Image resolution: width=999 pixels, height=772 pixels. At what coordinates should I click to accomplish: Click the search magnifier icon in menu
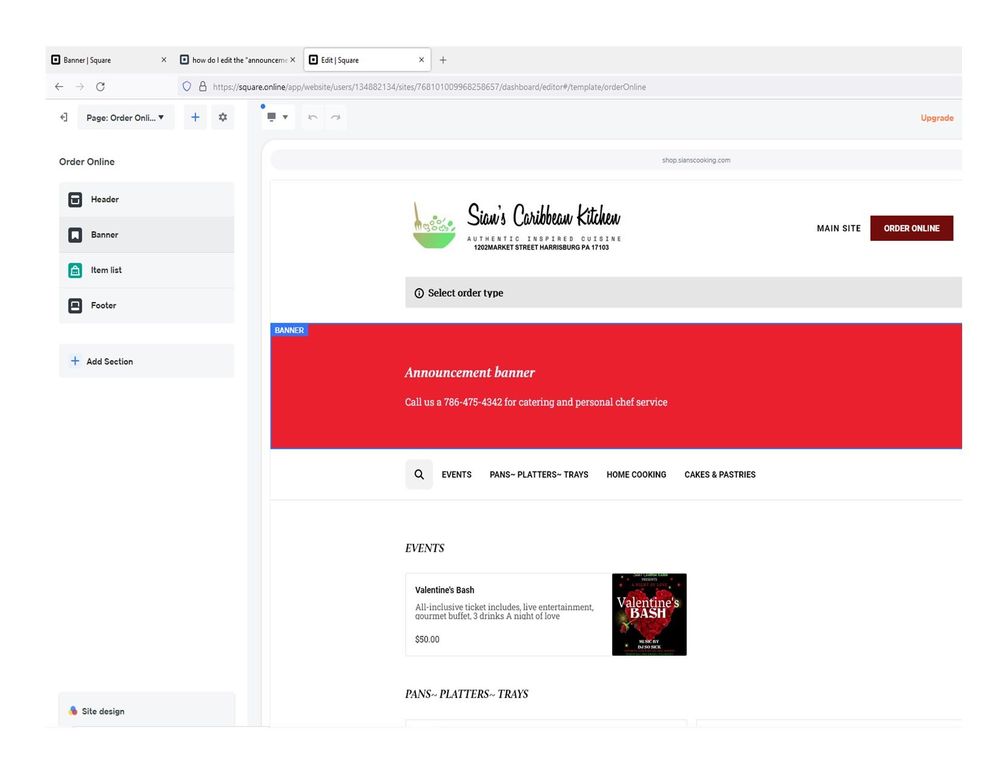[419, 475]
